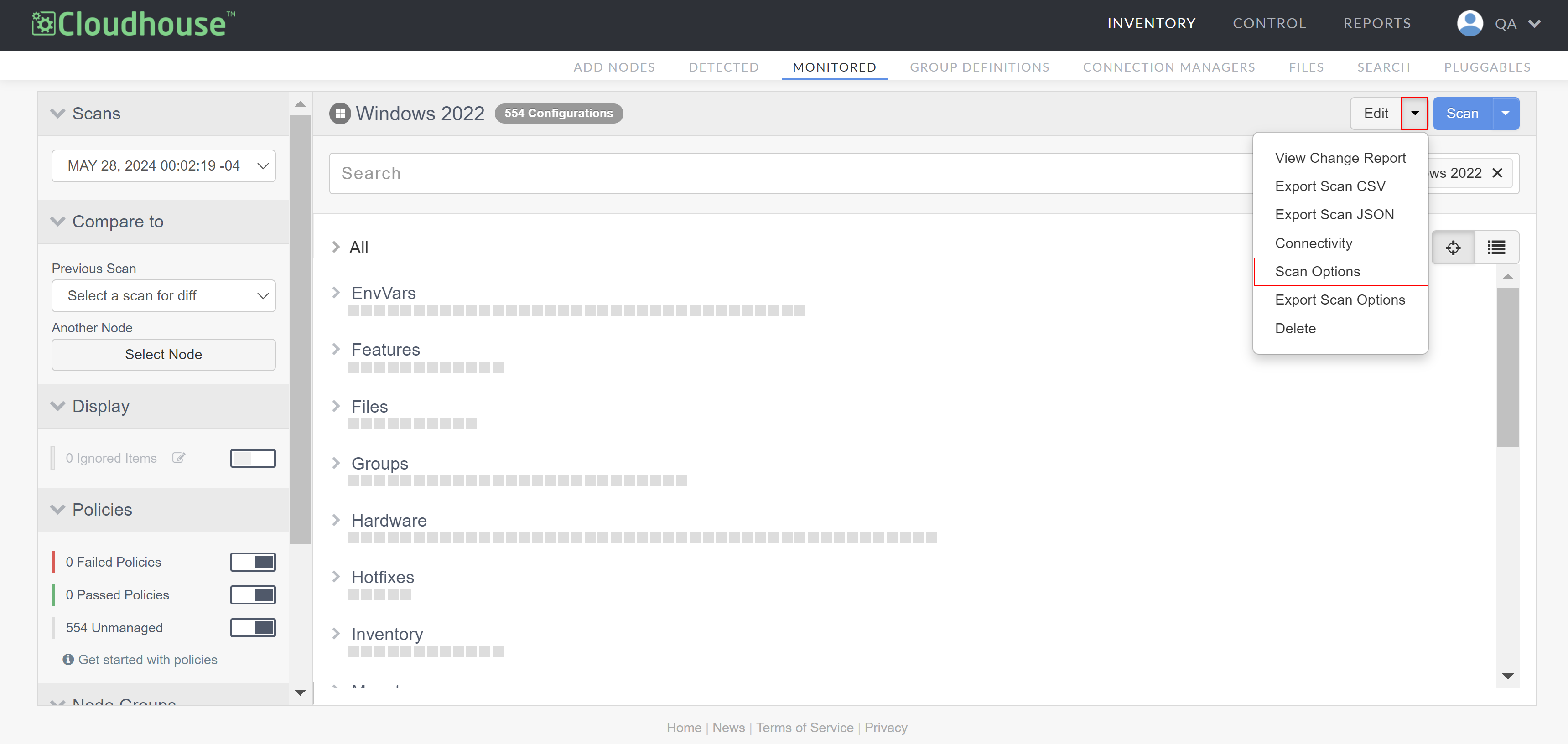Toggle the Passed Policies switch
The width and height of the screenshot is (1568, 744).
[x=253, y=595]
